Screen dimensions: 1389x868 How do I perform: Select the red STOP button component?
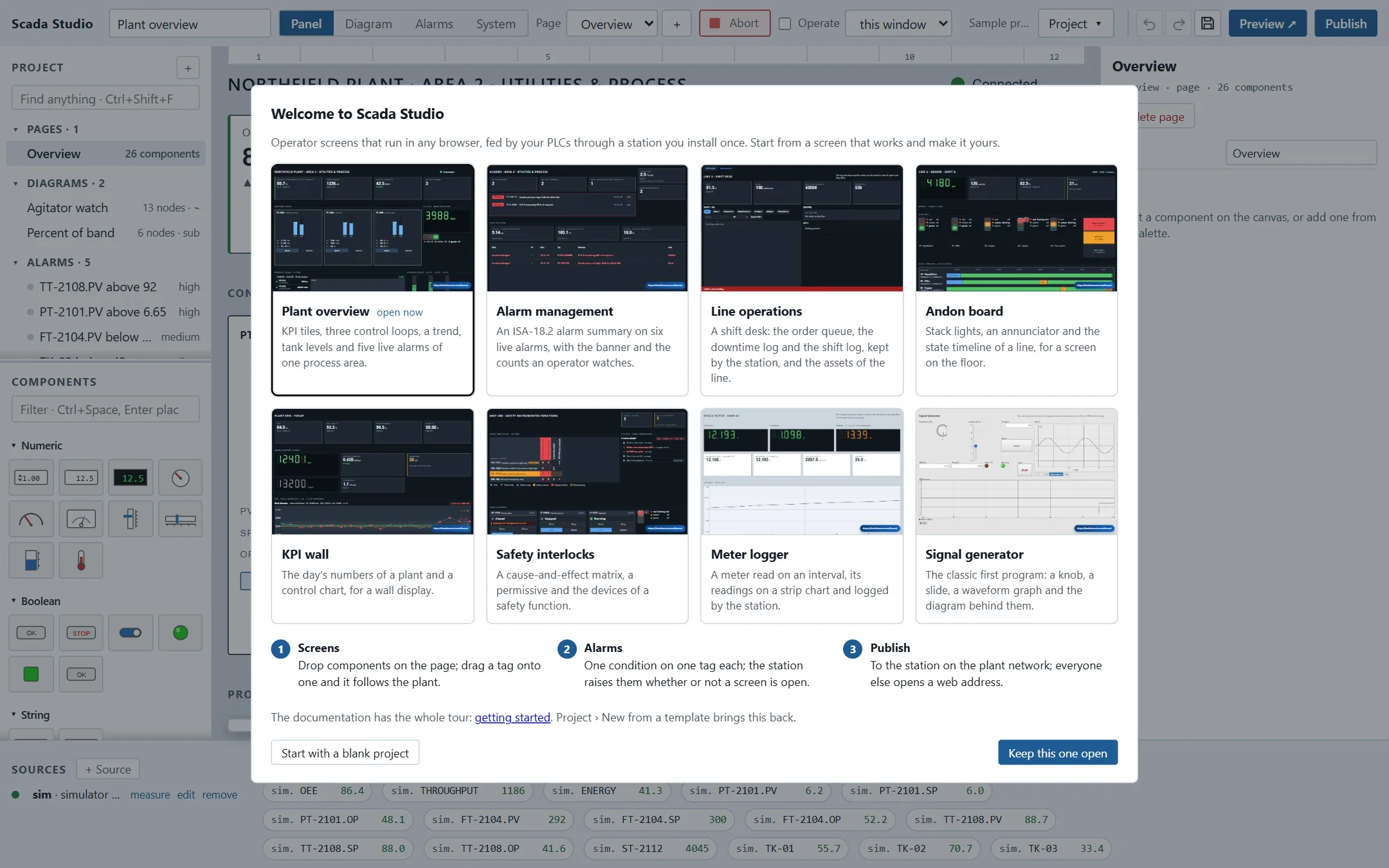point(81,633)
